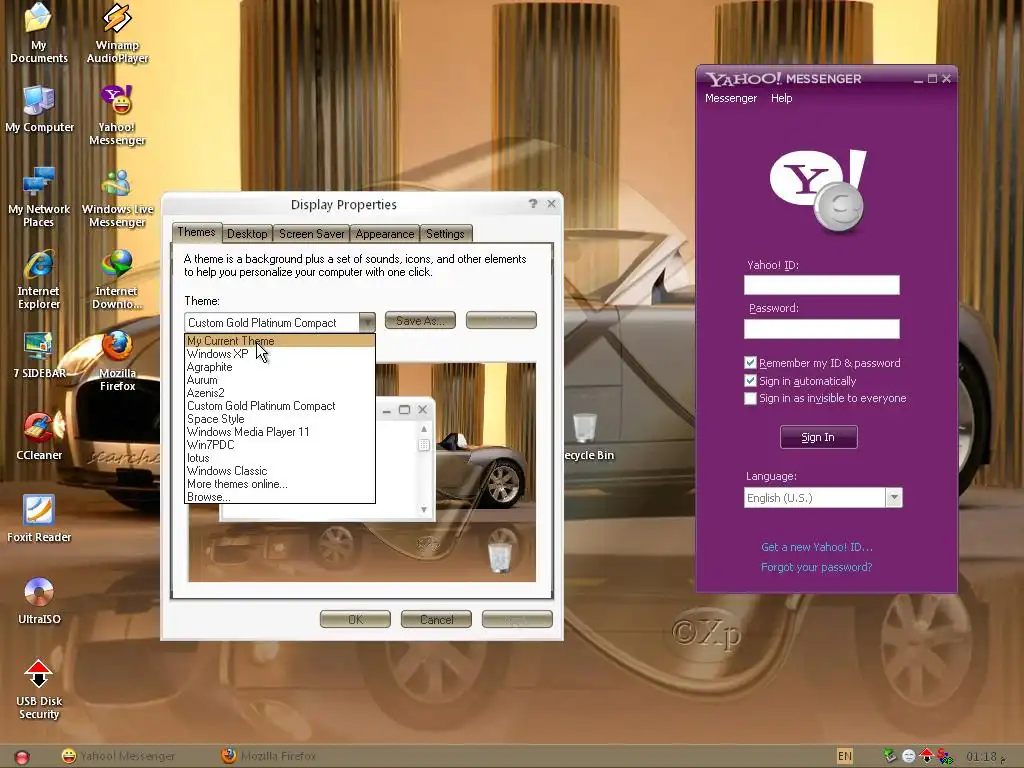Select My Current Theme from the list
This screenshot has width=1024, height=768.
pos(280,341)
